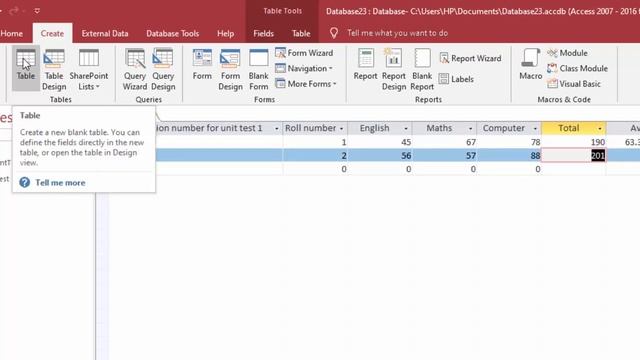Viewport: 640px width, 360px height.
Task: Open the SharePoint Lists dropdown
Action: [x=89, y=69]
